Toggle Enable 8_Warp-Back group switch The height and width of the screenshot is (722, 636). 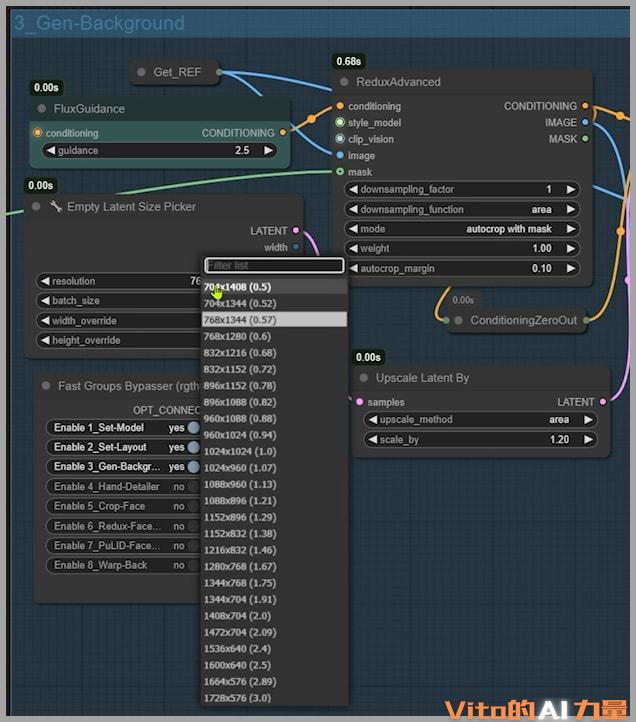[193, 565]
